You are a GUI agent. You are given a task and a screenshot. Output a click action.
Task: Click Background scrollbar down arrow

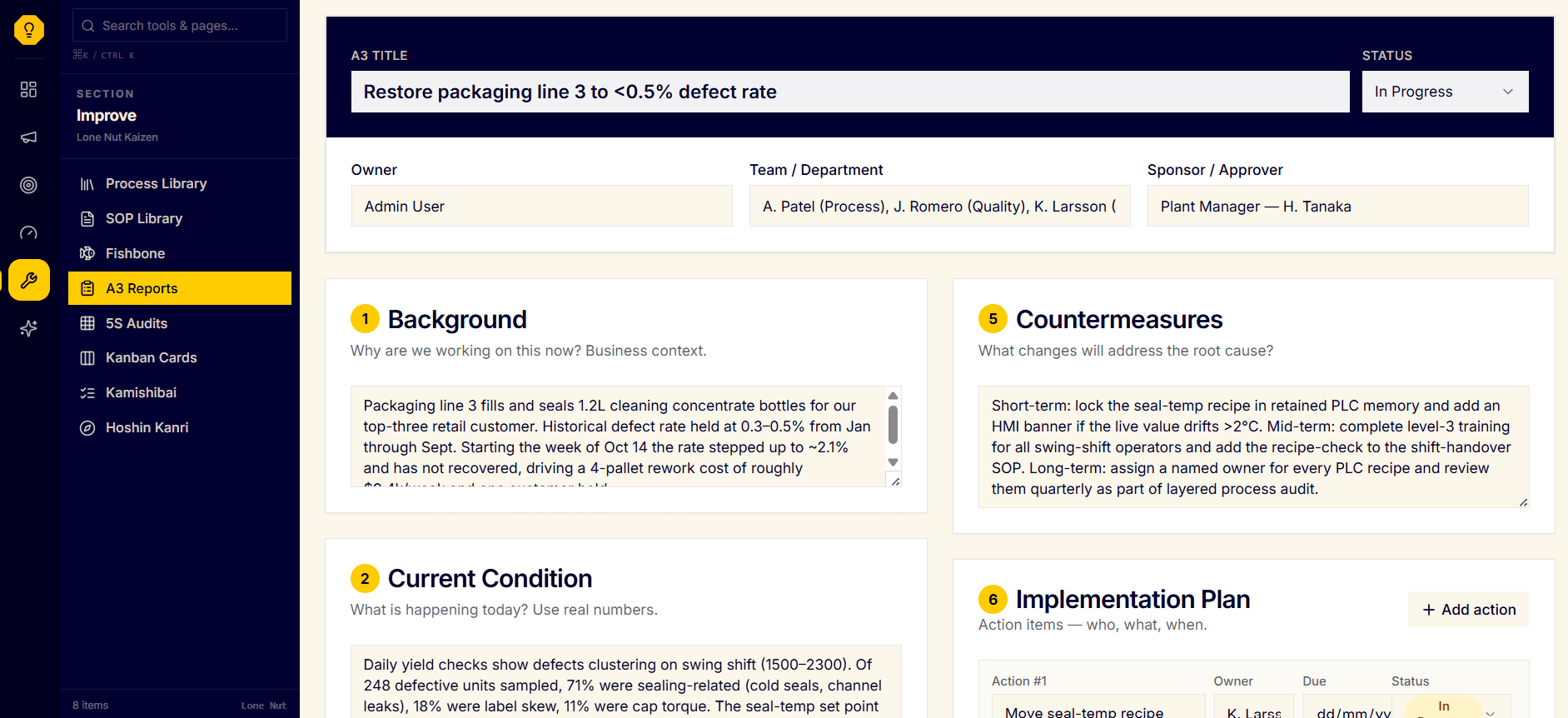(x=893, y=462)
